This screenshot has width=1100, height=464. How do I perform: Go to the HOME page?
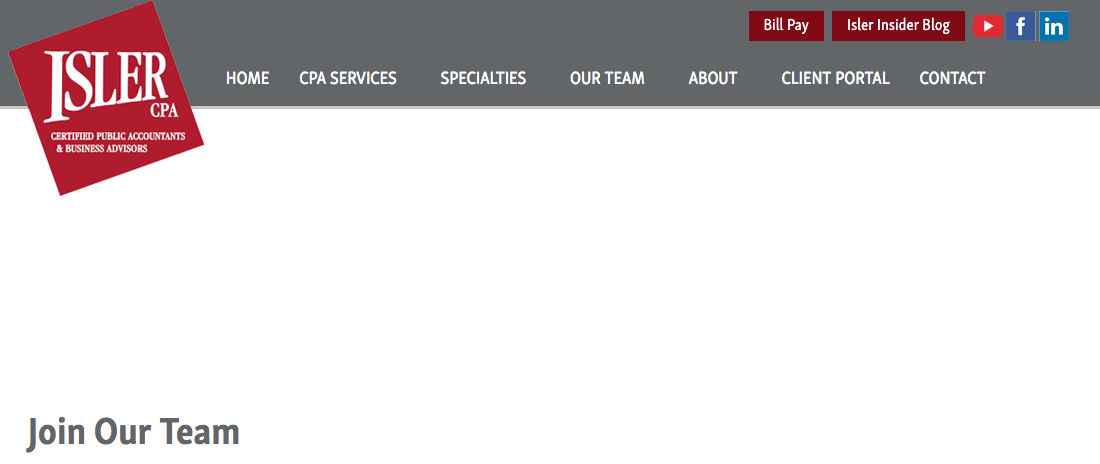tap(247, 78)
